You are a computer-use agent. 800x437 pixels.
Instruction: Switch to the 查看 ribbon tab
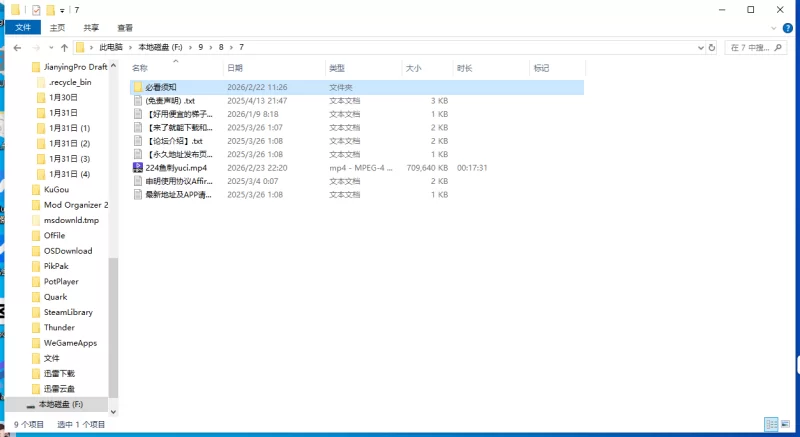coord(124,28)
